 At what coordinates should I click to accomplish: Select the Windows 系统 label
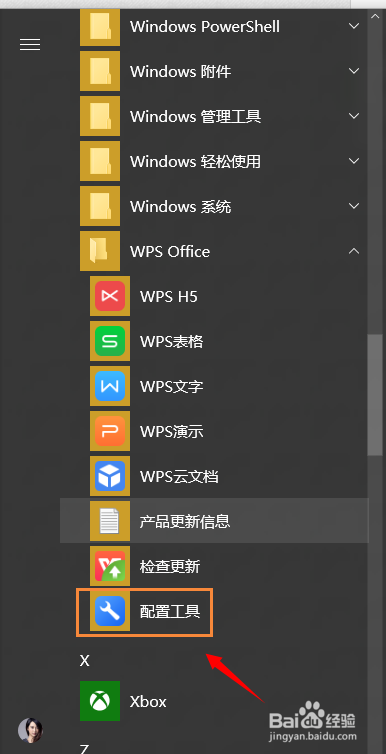(181, 207)
